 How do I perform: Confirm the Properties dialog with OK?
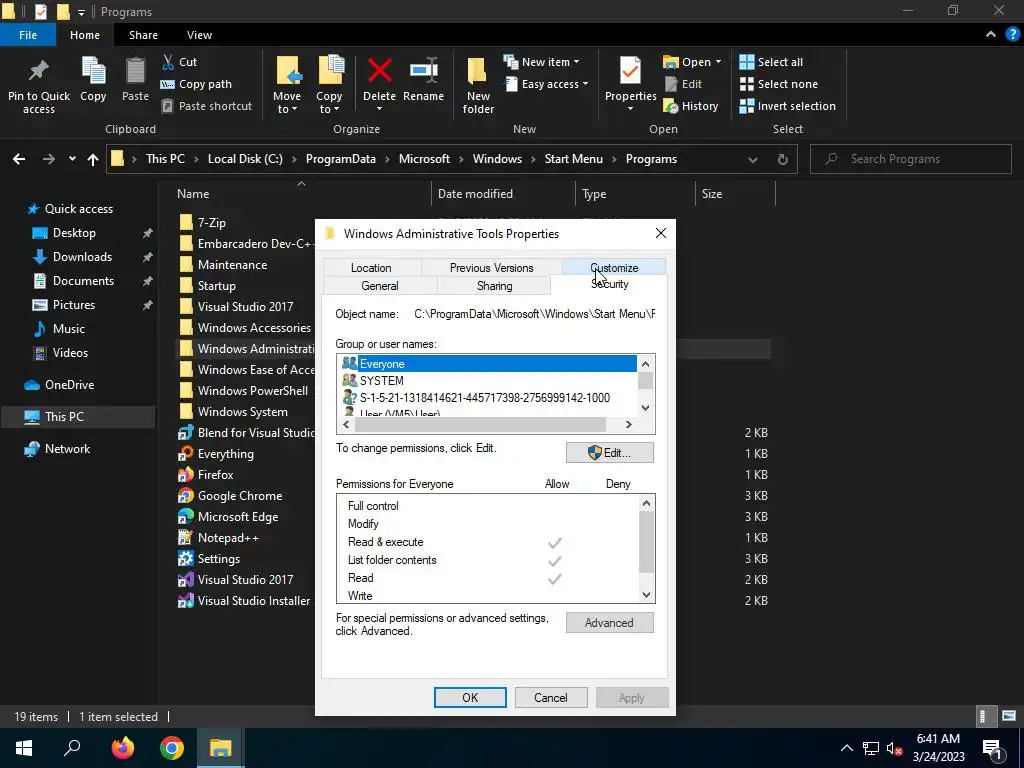coord(470,697)
